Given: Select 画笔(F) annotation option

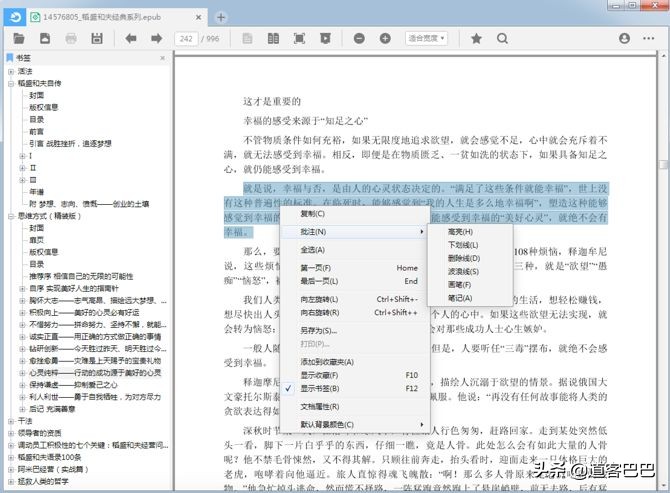Looking at the screenshot, I should pyautogui.click(x=470, y=285).
